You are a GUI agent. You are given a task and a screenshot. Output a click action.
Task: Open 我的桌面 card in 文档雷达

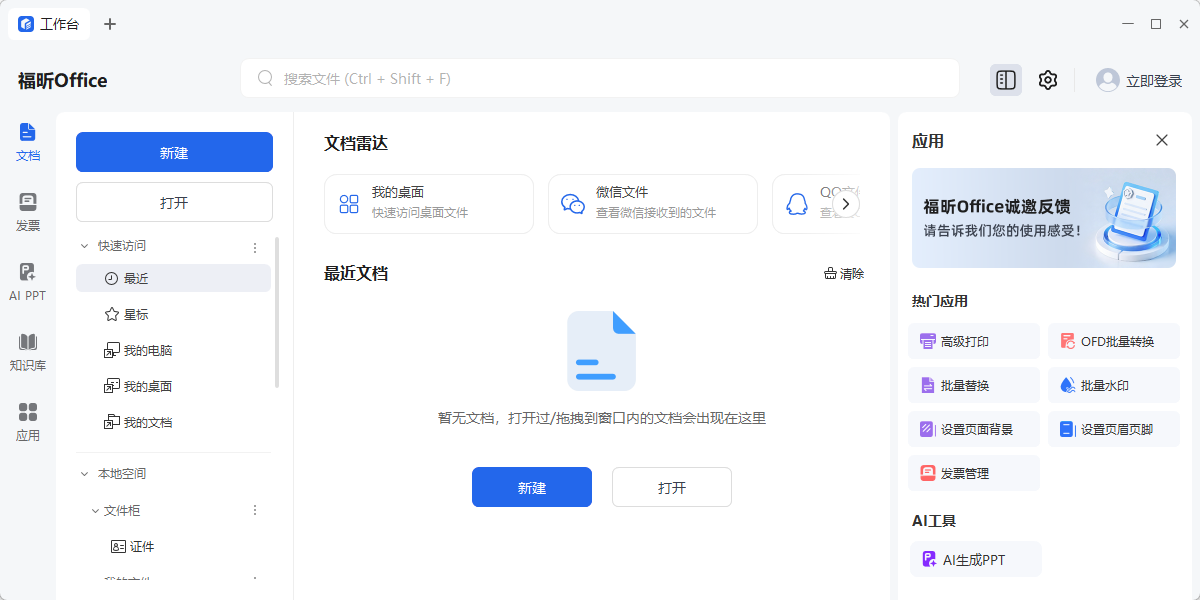coord(429,204)
